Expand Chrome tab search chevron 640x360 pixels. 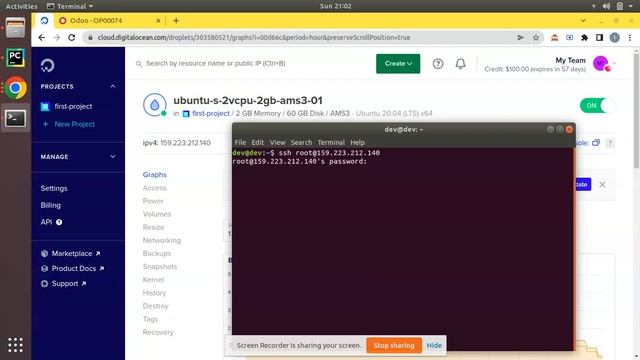click(583, 20)
